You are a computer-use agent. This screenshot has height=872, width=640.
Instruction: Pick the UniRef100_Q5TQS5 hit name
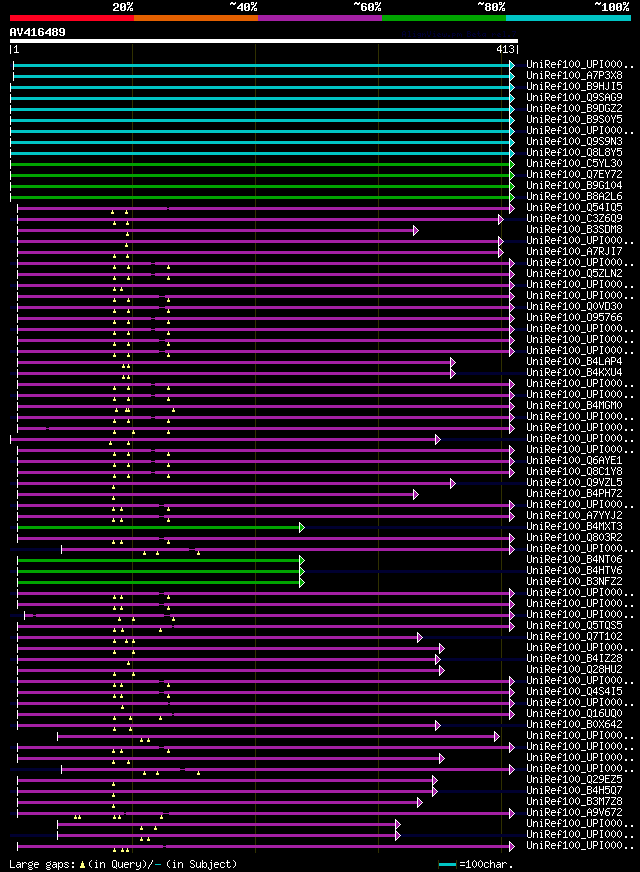click(574, 626)
